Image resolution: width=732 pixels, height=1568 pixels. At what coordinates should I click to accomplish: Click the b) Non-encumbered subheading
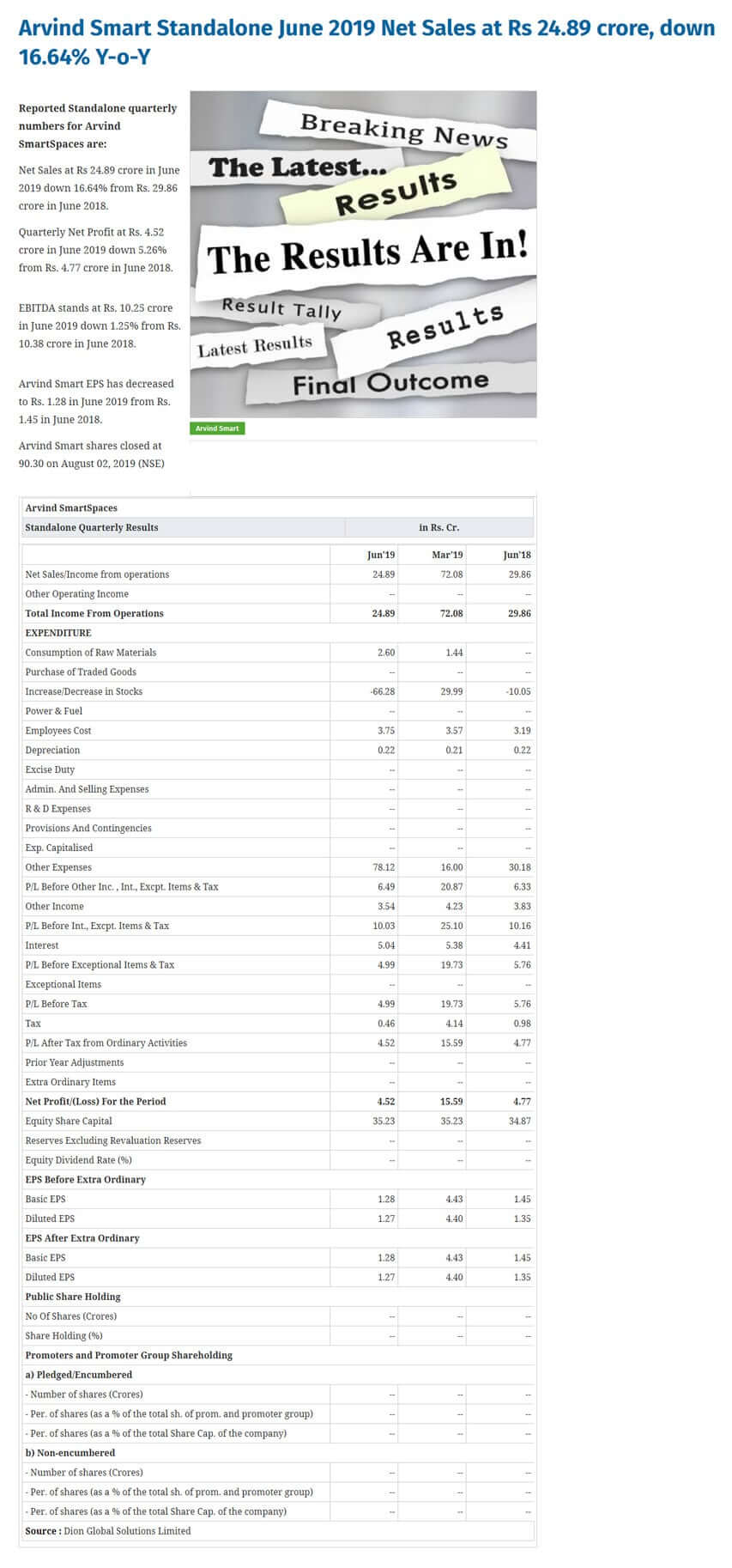pyautogui.click(x=70, y=1453)
